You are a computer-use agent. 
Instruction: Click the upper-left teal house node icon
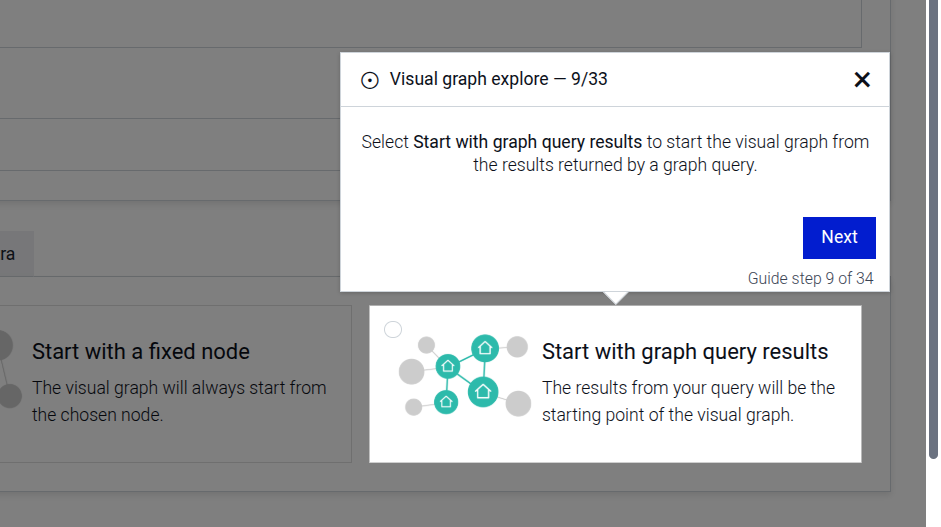coord(447,365)
